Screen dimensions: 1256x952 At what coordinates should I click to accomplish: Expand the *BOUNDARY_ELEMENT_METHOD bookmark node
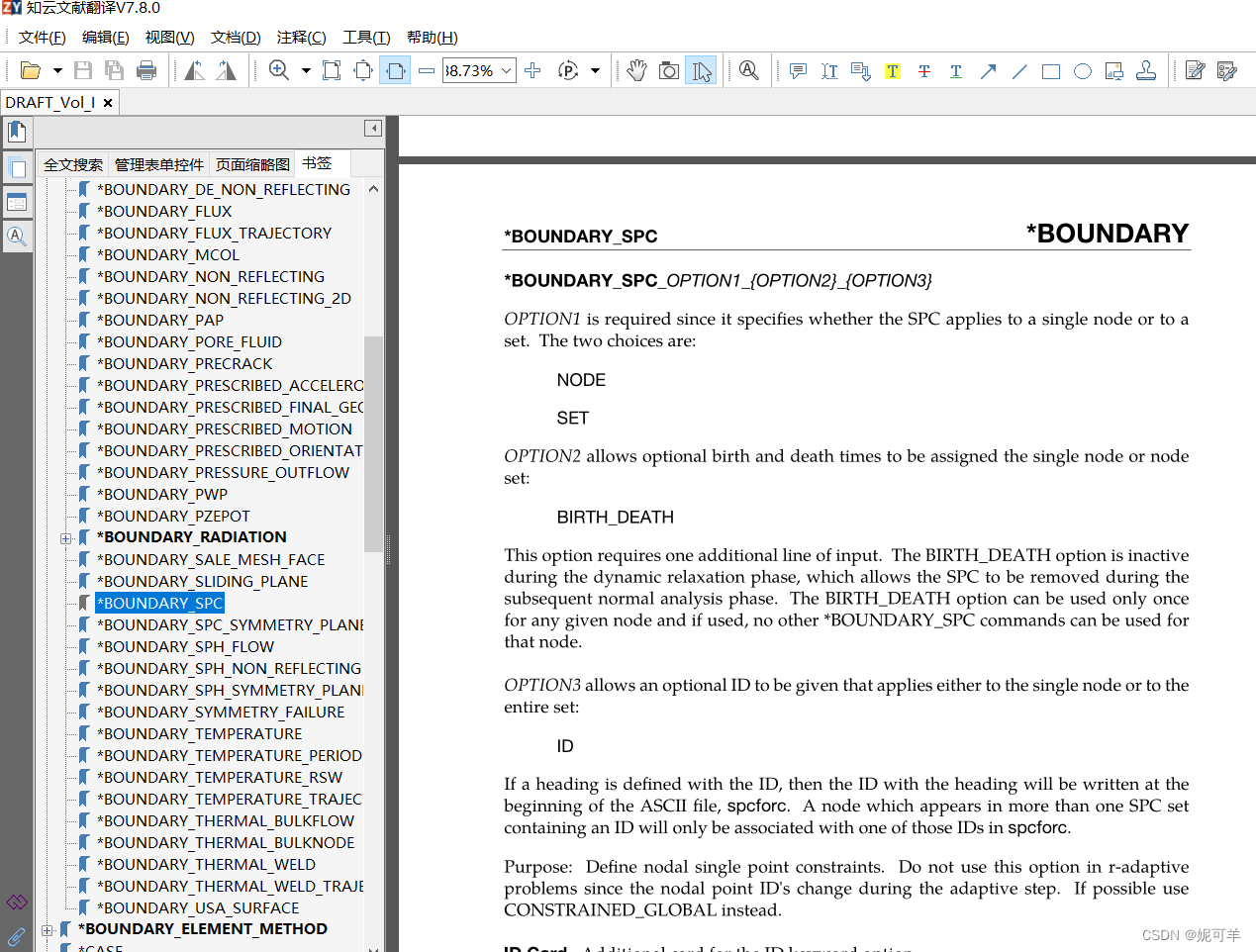47,930
